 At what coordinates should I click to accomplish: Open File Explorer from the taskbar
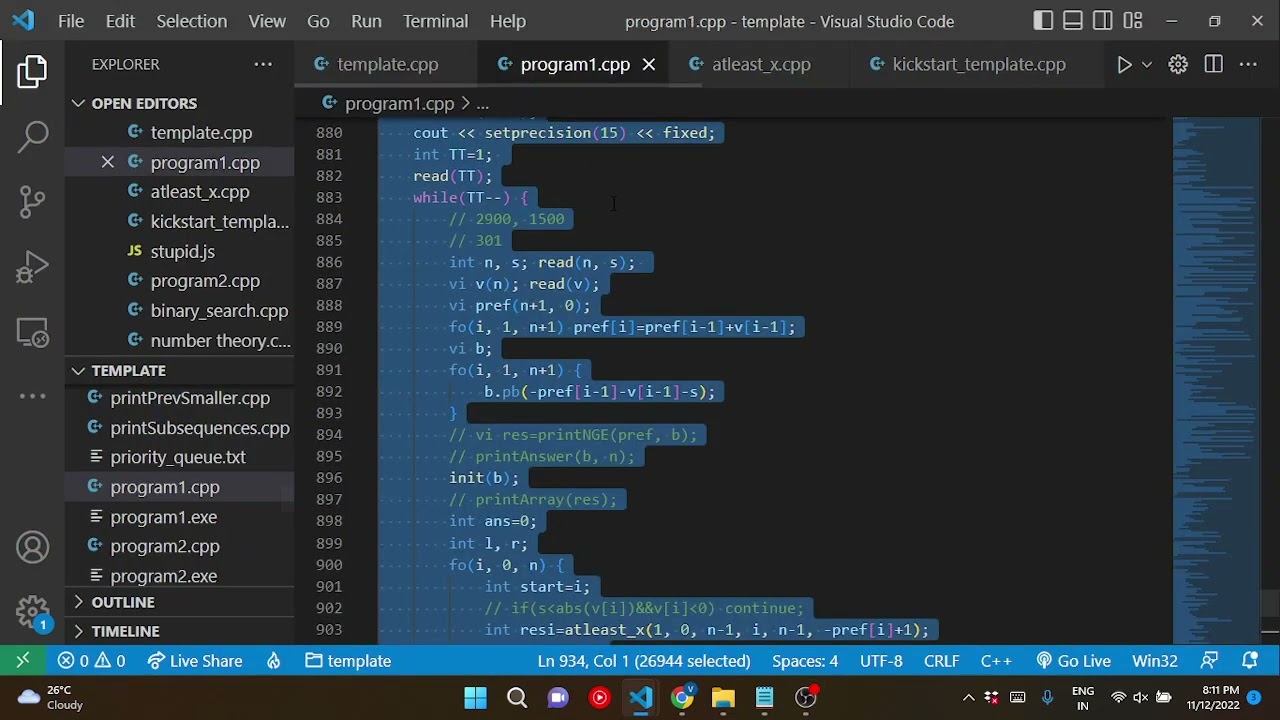pos(723,698)
